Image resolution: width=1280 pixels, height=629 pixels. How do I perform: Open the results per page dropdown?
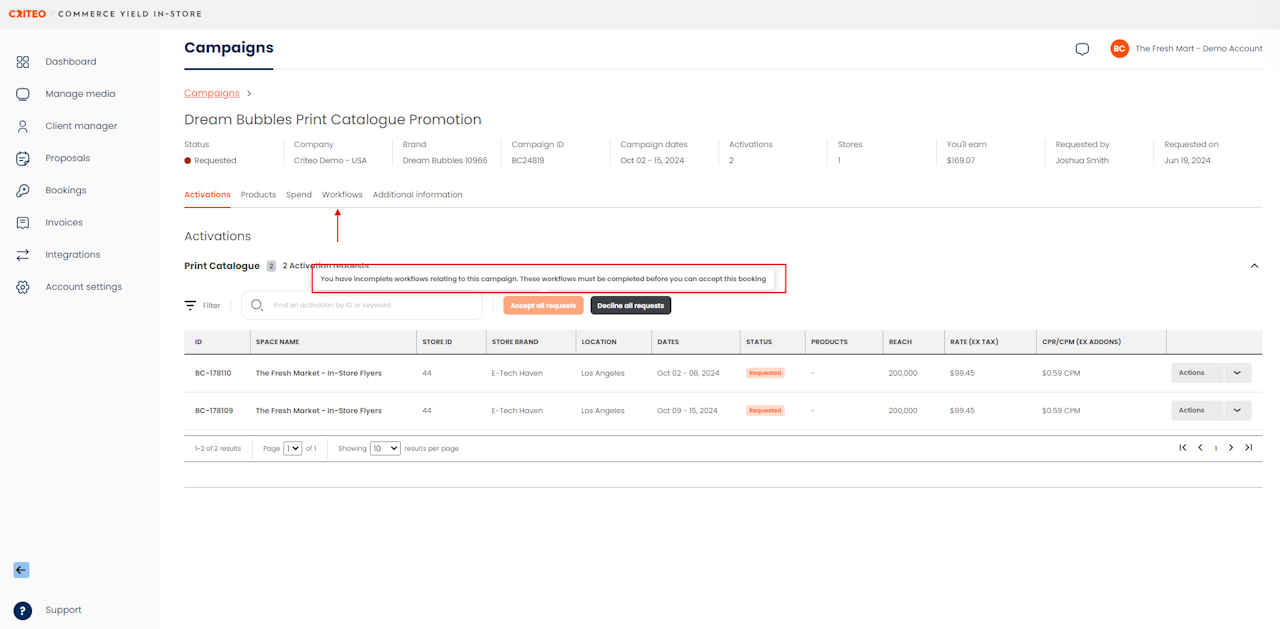(x=385, y=448)
